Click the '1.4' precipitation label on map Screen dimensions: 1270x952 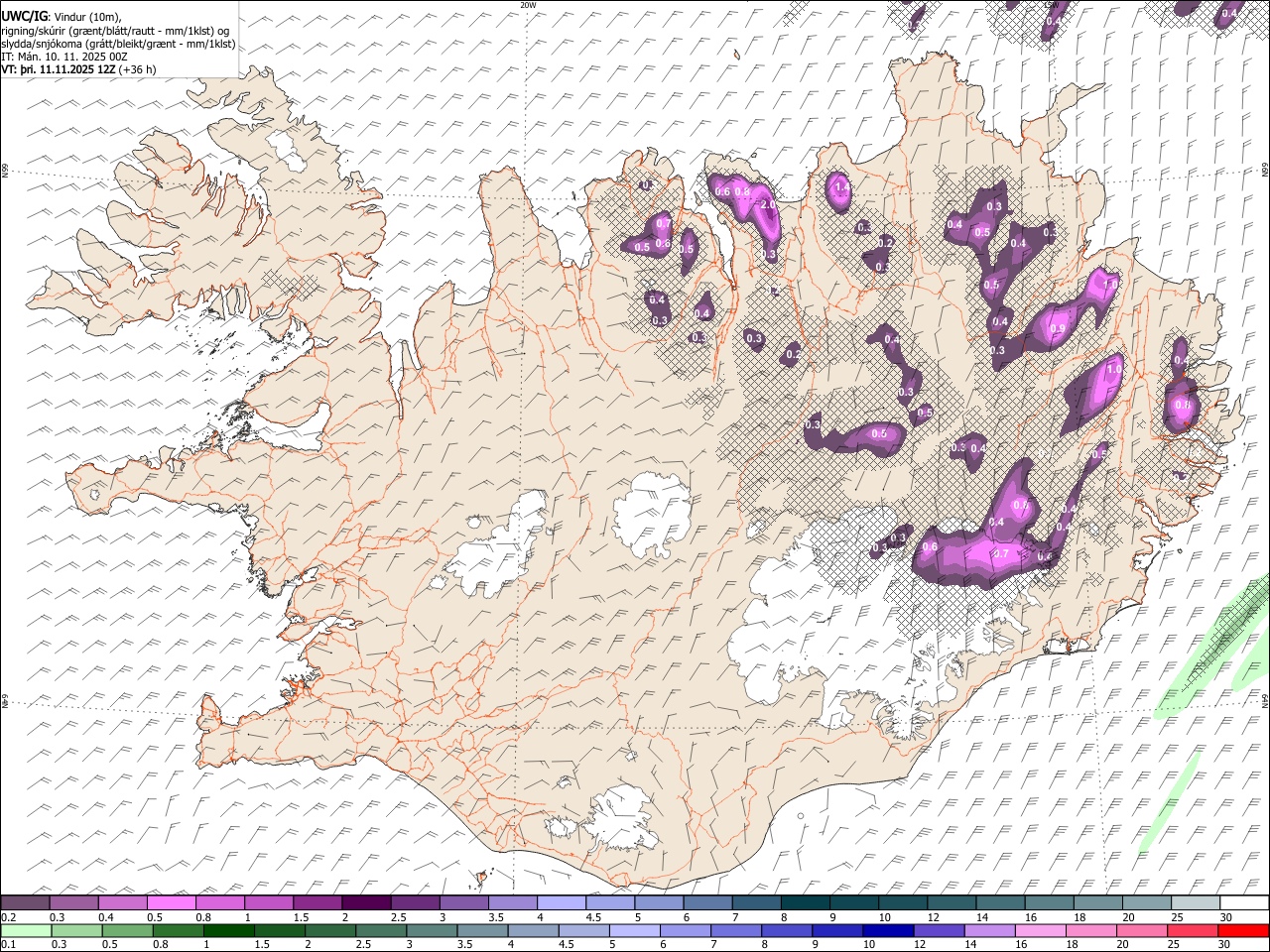point(841,186)
